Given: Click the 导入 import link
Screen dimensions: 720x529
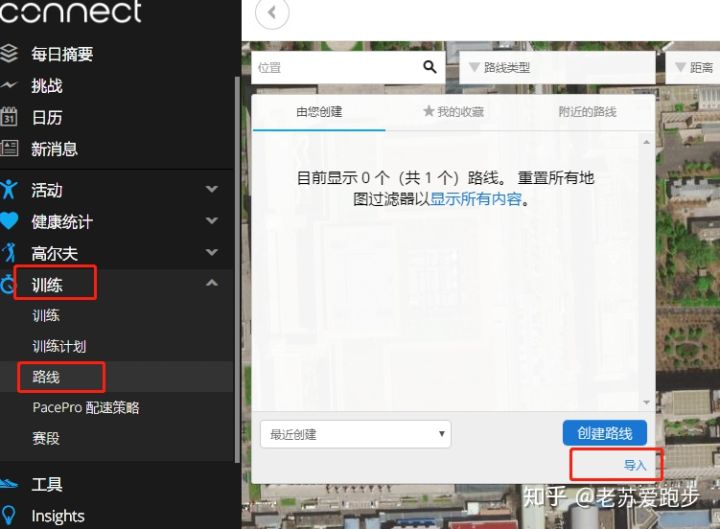Looking at the screenshot, I should [635, 465].
